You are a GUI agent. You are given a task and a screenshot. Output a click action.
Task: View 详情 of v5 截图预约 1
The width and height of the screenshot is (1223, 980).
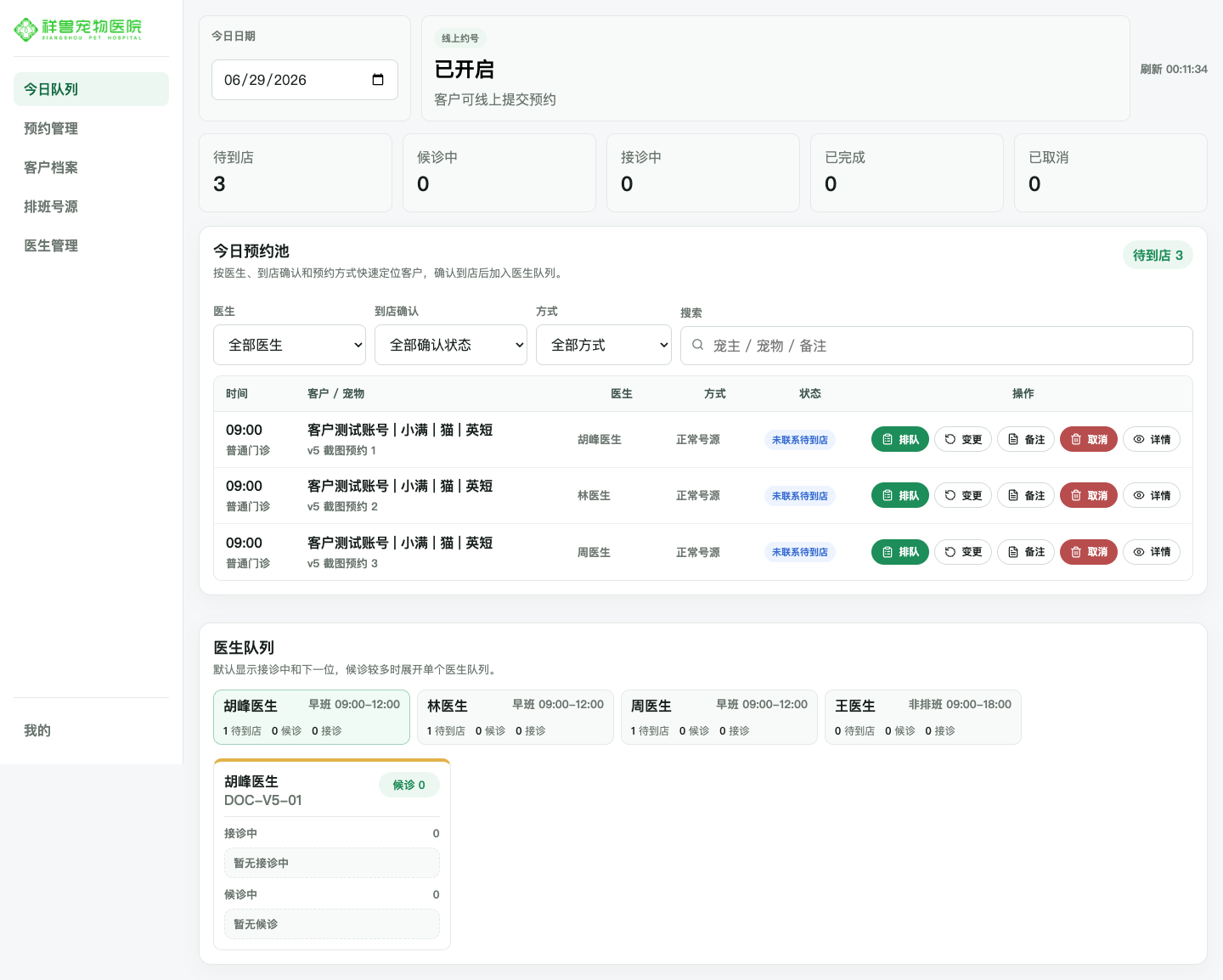1152,439
